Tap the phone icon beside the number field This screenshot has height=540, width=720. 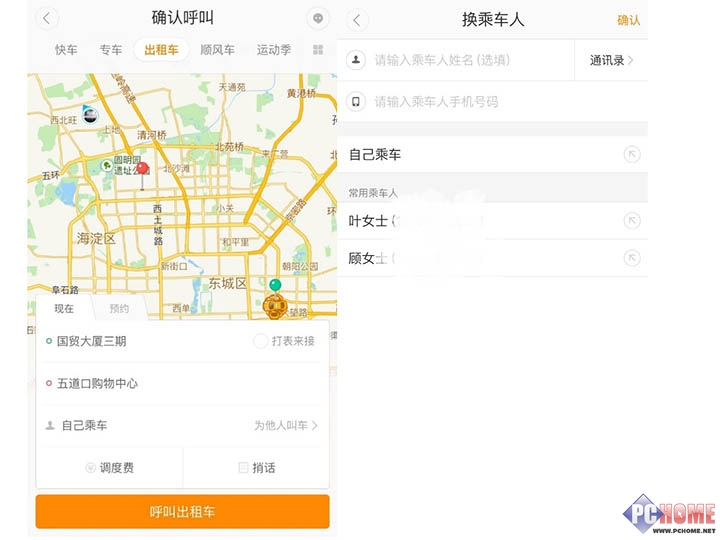pyautogui.click(x=356, y=101)
